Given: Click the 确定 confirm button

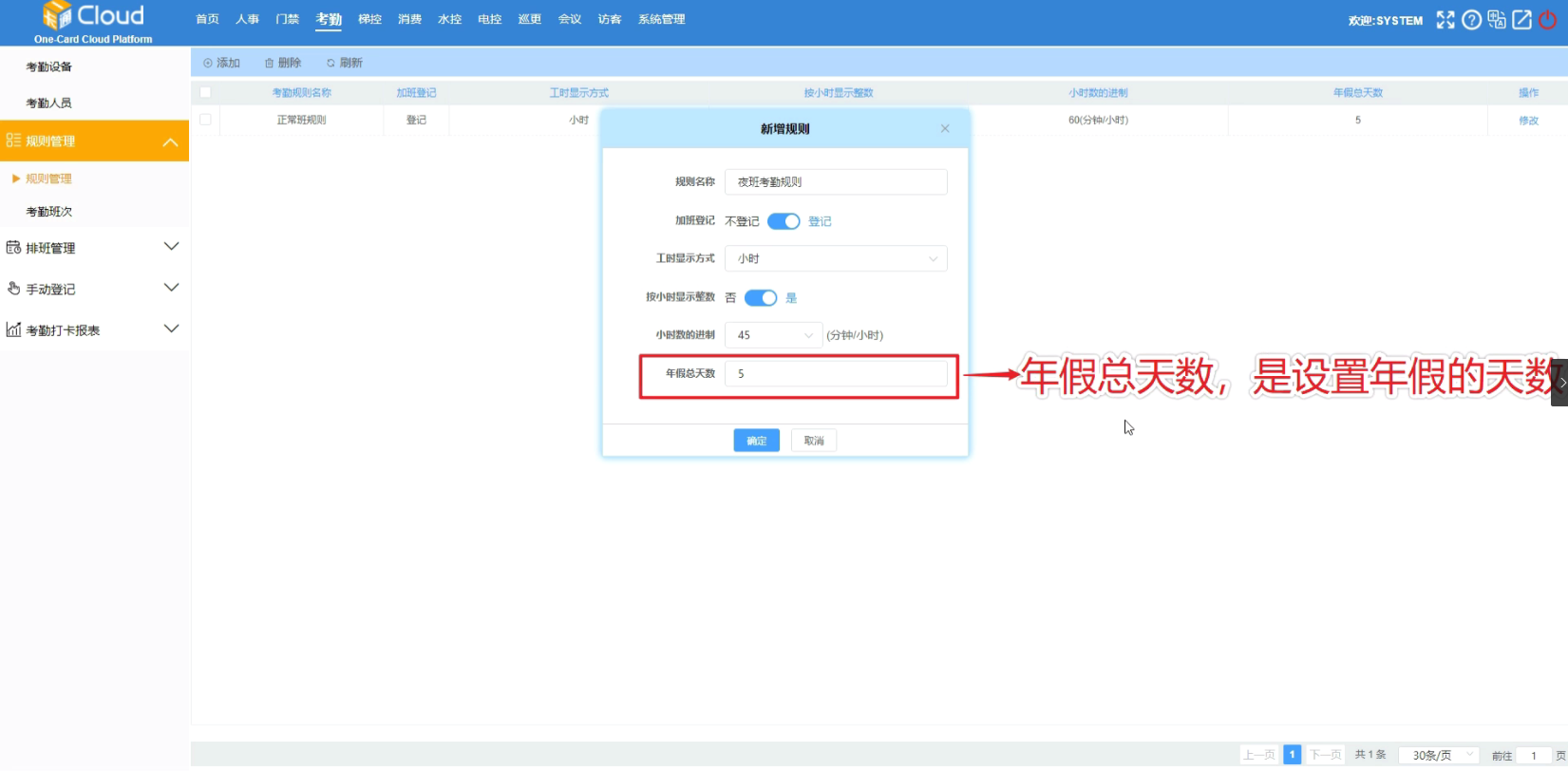Looking at the screenshot, I should pyautogui.click(x=756, y=441).
